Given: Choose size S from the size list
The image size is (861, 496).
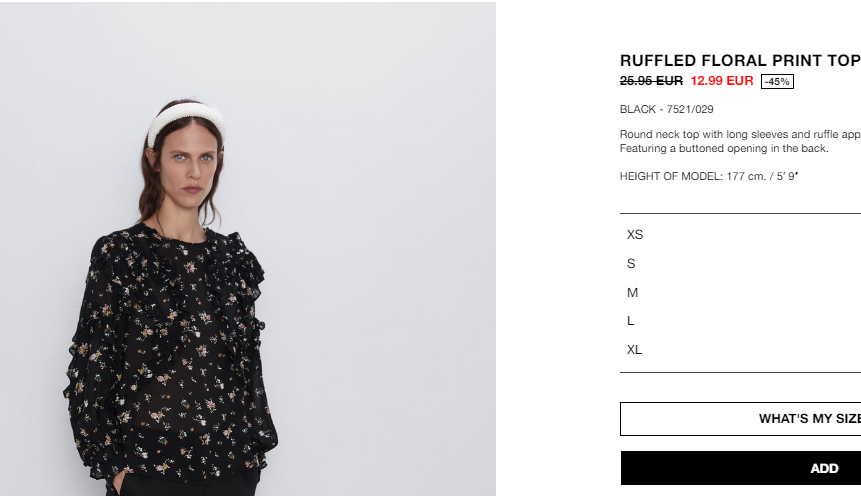Looking at the screenshot, I should 740,264.
